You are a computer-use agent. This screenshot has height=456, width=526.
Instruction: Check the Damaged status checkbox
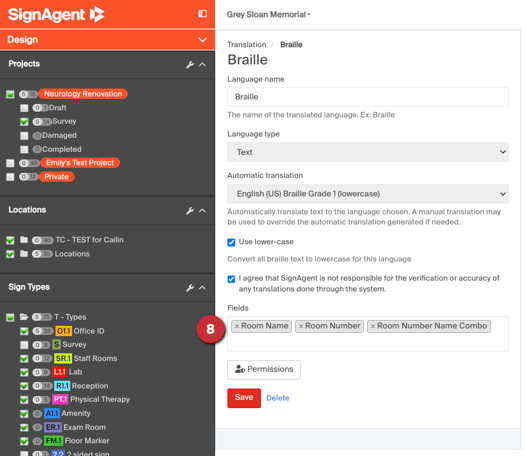pos(24,136)
